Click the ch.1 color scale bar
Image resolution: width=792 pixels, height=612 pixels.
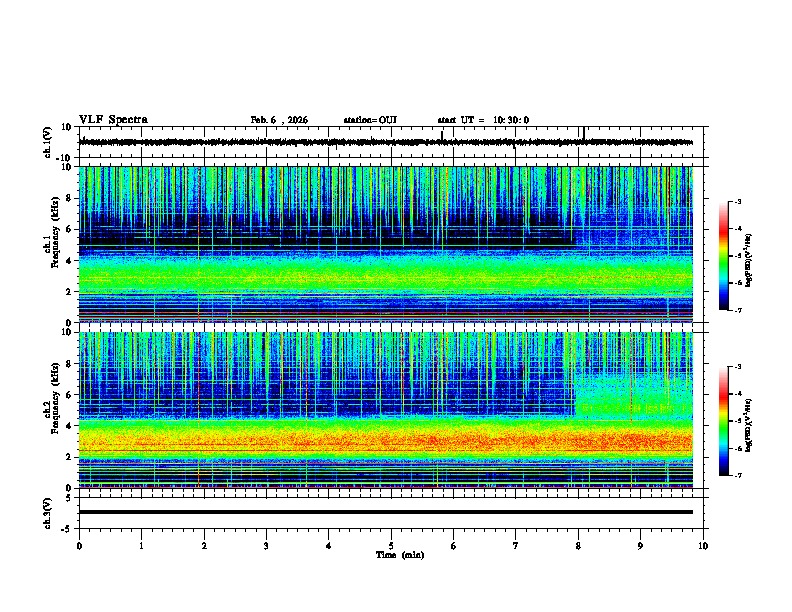(x=724, y=256)
